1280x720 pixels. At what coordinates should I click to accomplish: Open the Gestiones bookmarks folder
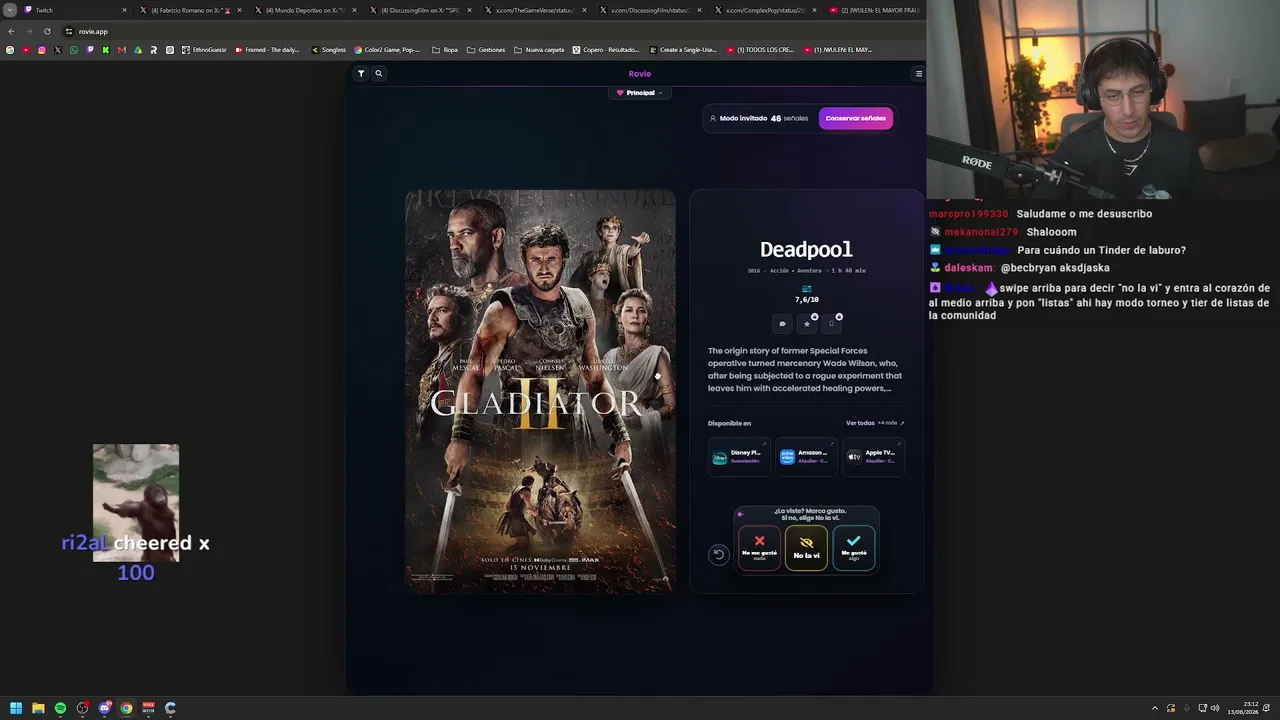click(486, 50)
